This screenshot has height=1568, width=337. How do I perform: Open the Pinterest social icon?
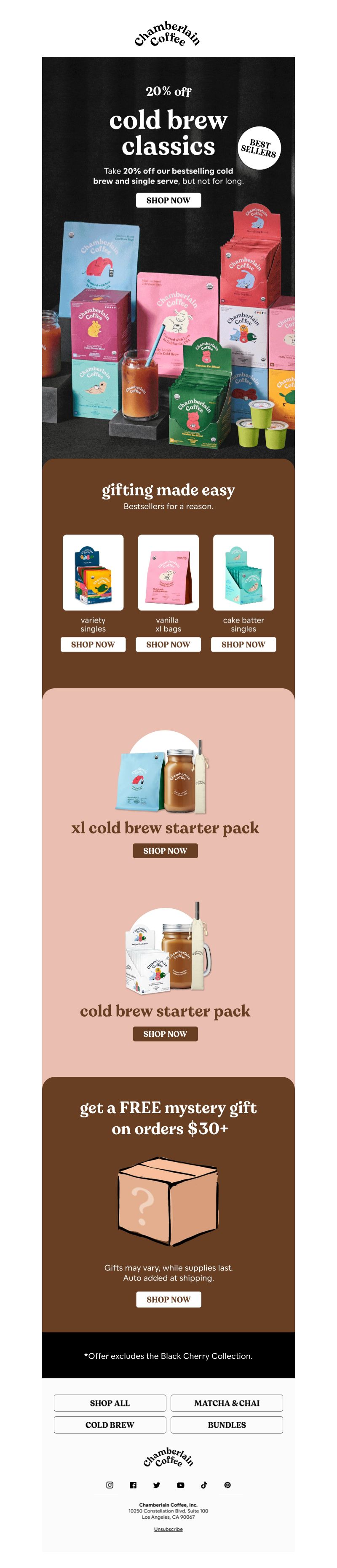tap(227, 1485)
